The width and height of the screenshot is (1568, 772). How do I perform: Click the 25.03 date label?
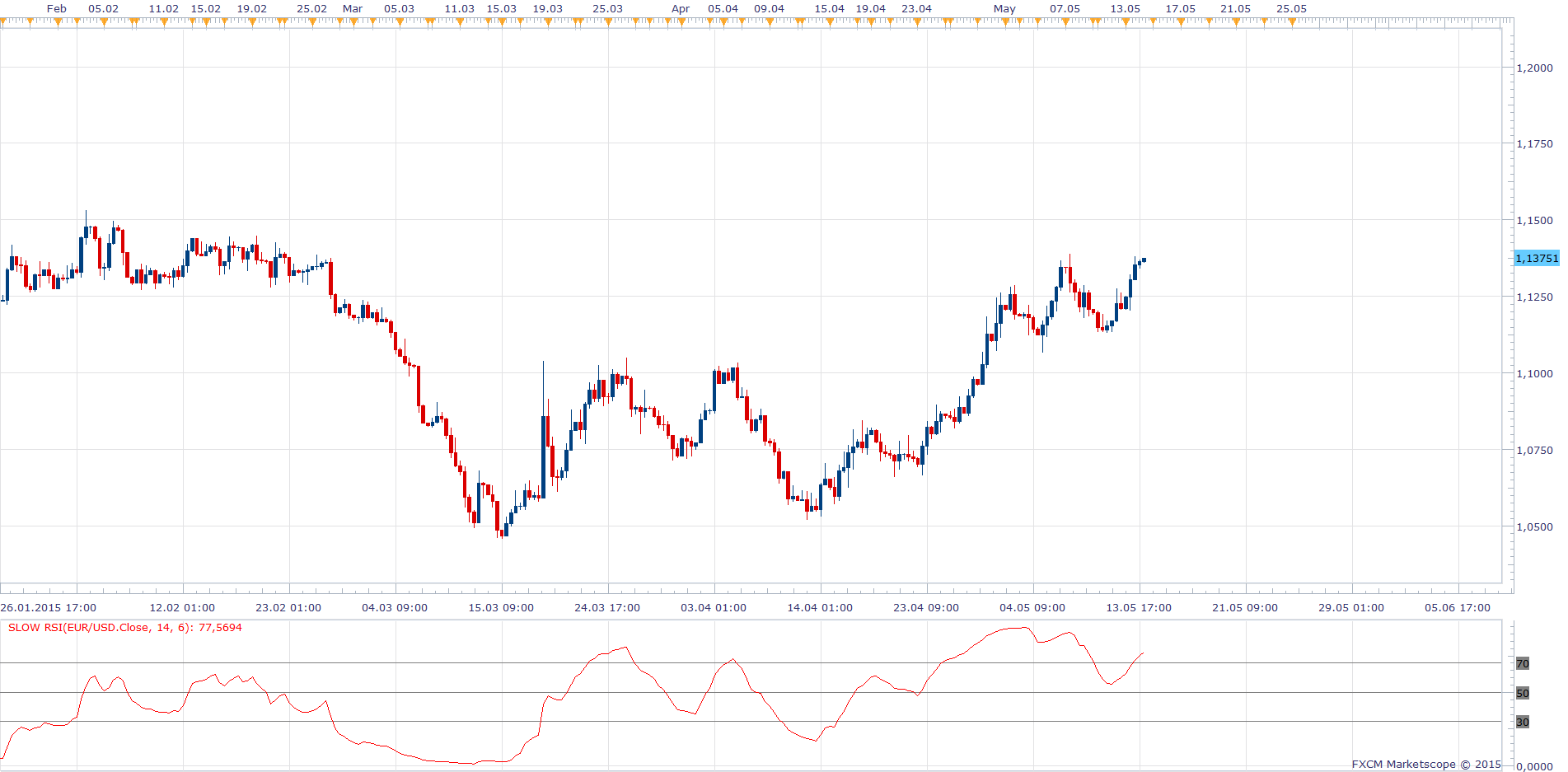tap(608, 8)
